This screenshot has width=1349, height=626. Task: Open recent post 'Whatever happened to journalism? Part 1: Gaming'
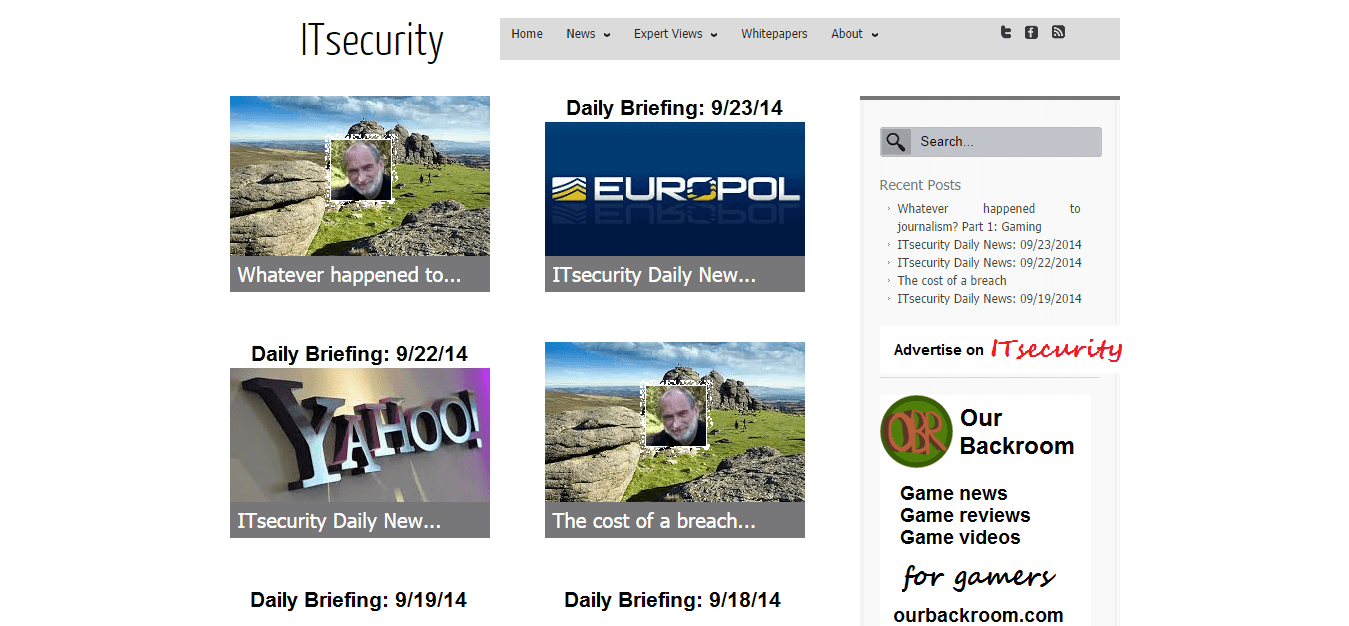(x=989, y=218)
